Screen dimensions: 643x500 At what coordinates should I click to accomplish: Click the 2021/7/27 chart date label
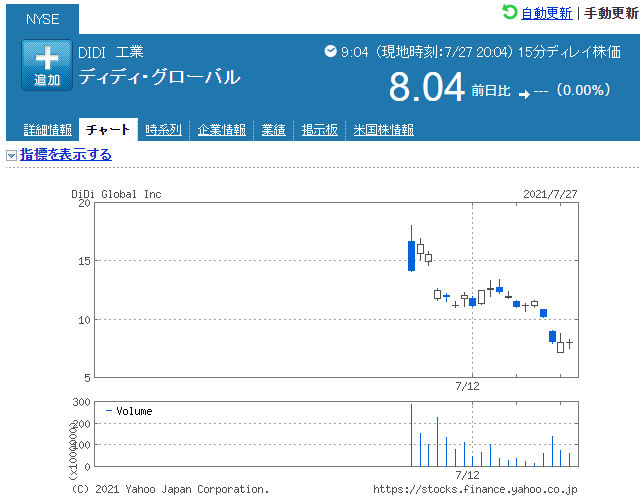coord(550,194)
